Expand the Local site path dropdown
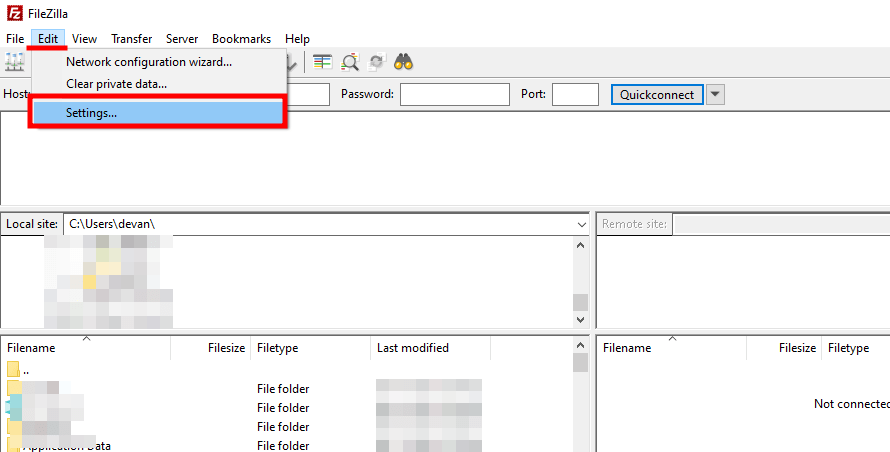 (581, 224)
